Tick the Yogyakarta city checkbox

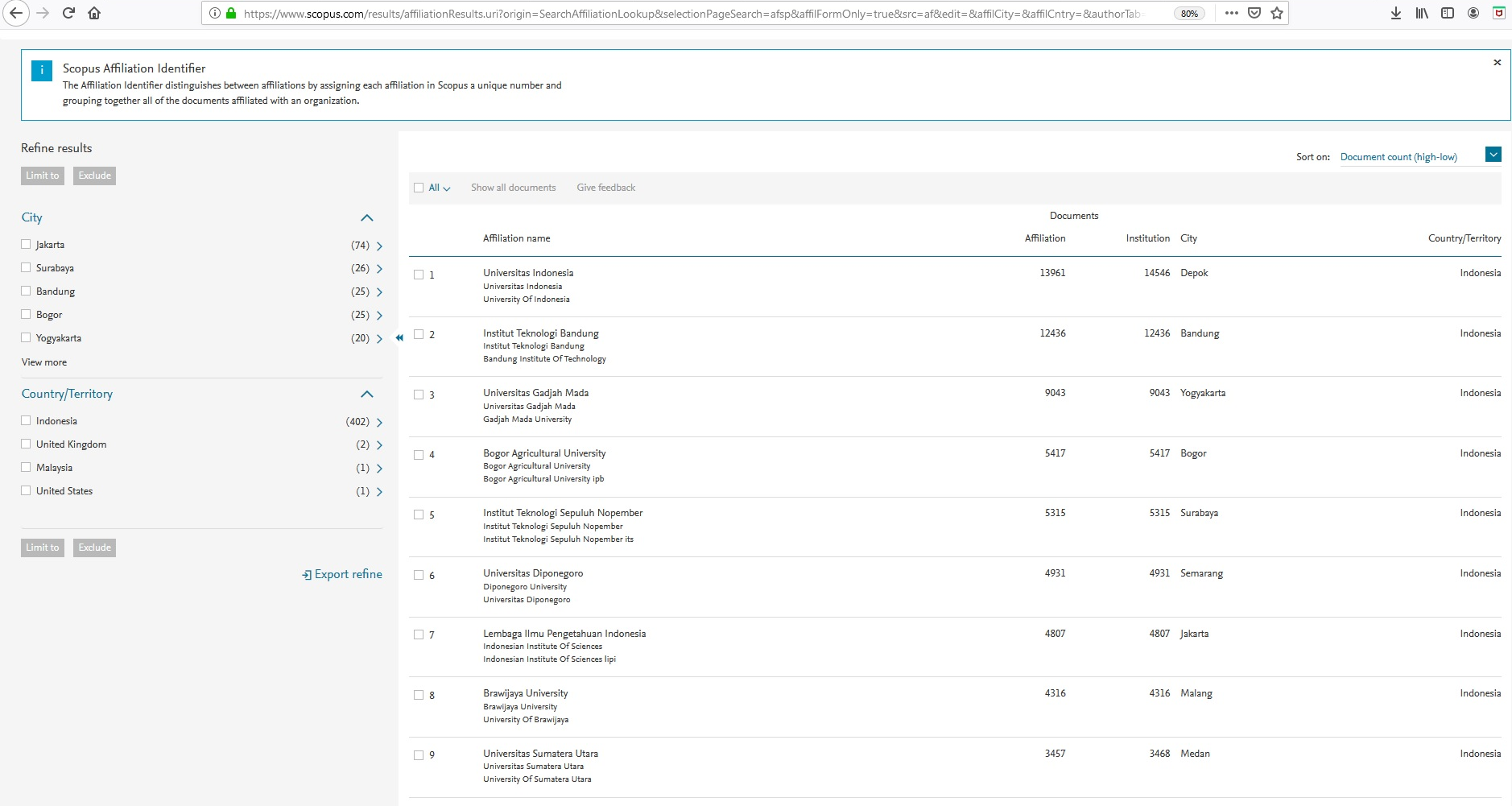point(26,337)
